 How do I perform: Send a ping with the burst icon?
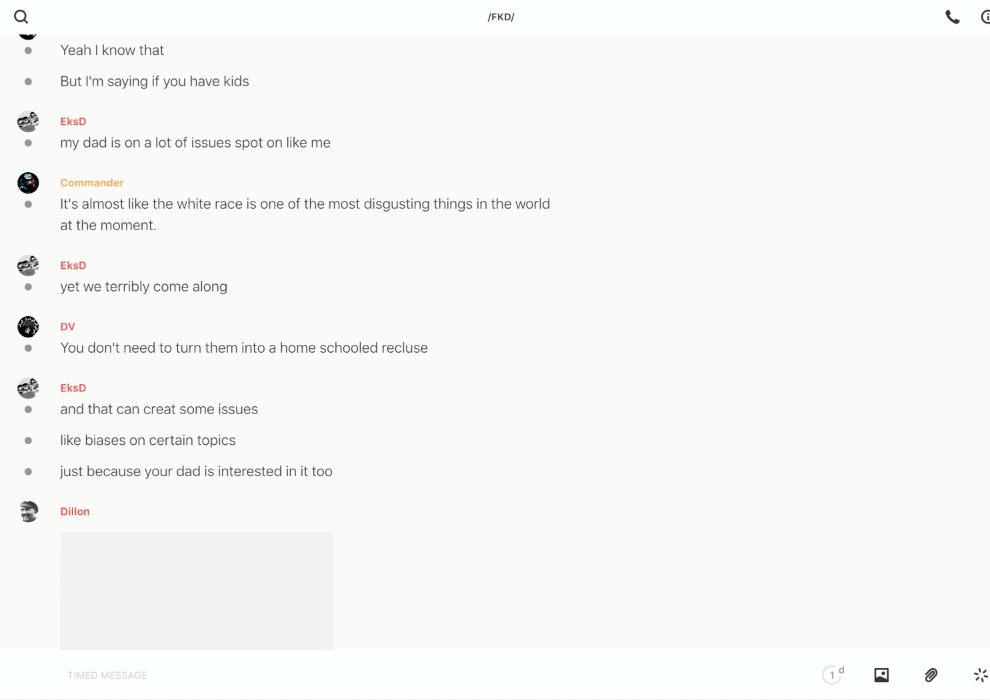[980, 675]
